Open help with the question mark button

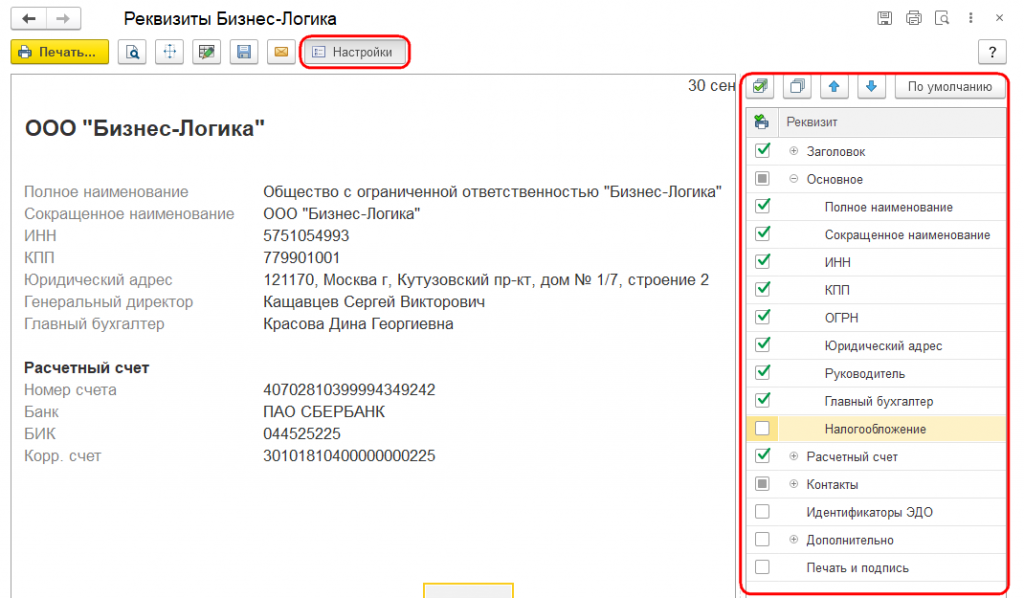coord(992,52)
